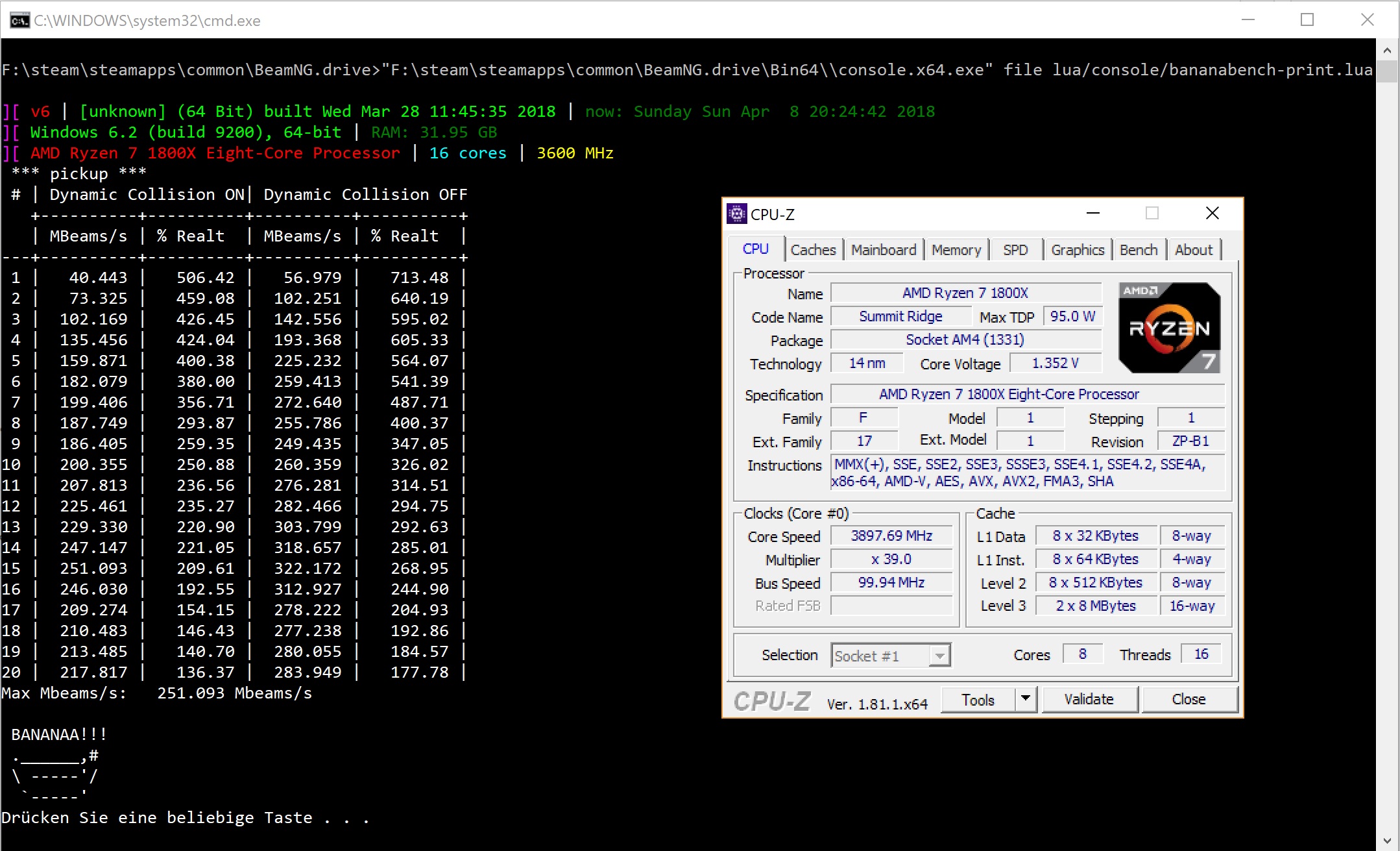
Task: Click the Revision 'ZP-B1' value
Action: point(1191,441)
